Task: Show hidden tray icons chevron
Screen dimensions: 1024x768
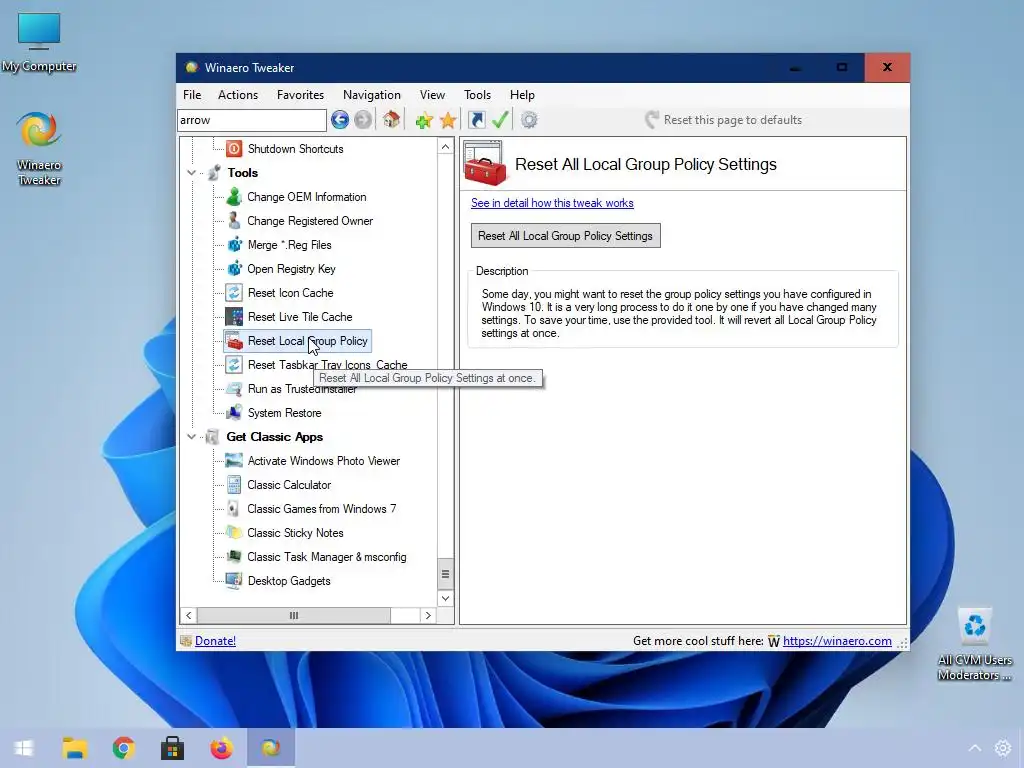Action: [974, 748]
